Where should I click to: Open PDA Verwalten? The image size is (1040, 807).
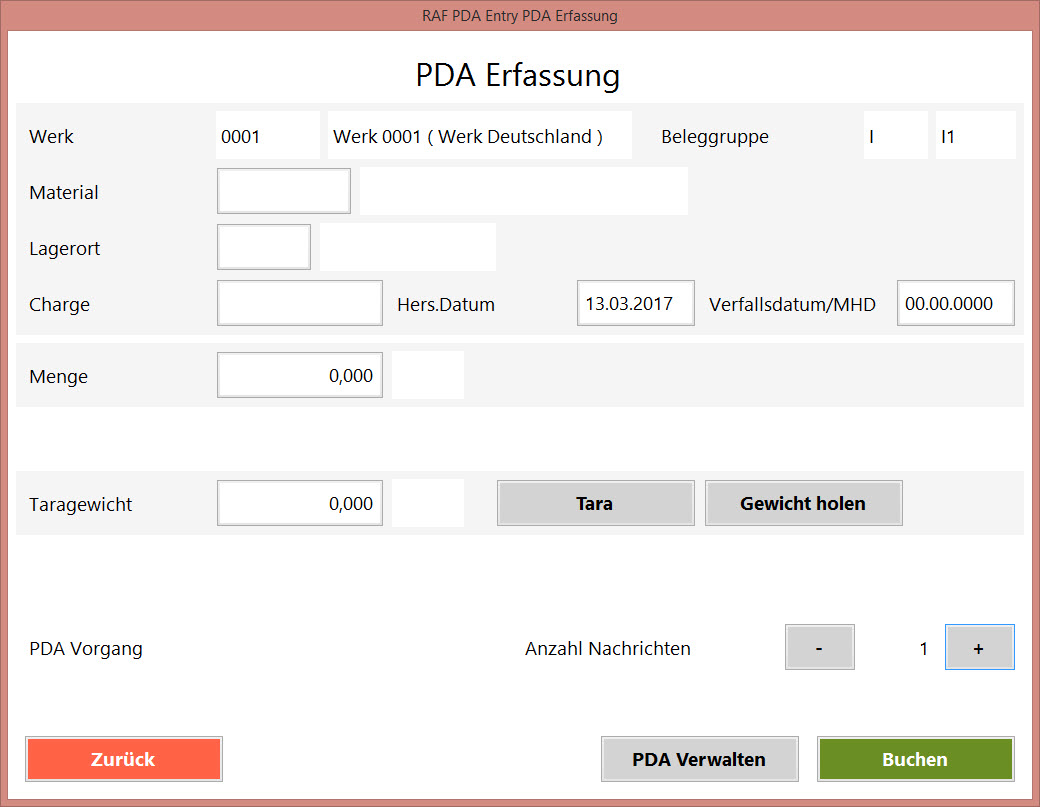point(699,759)
